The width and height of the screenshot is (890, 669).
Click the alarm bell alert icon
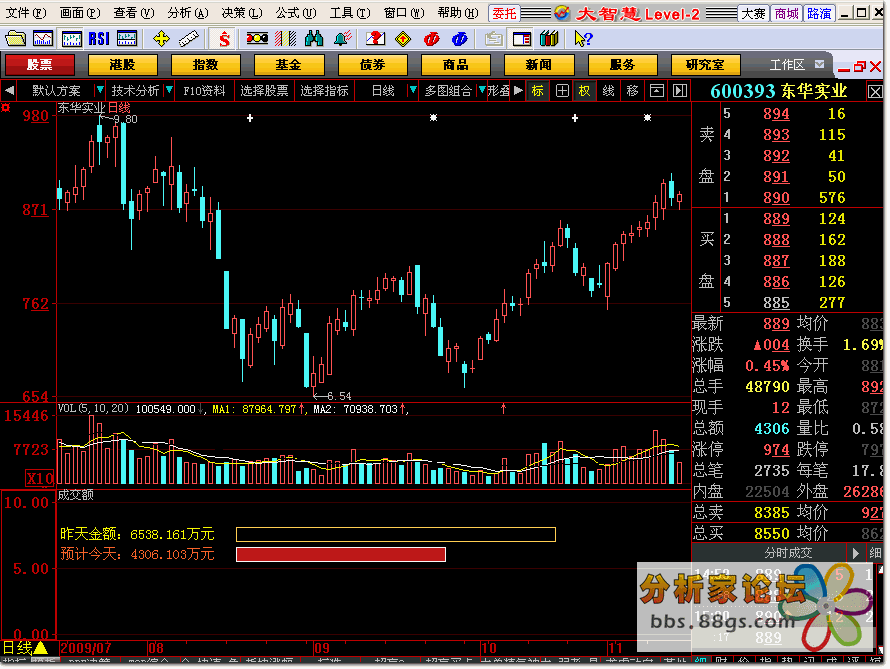coord(342,39)
